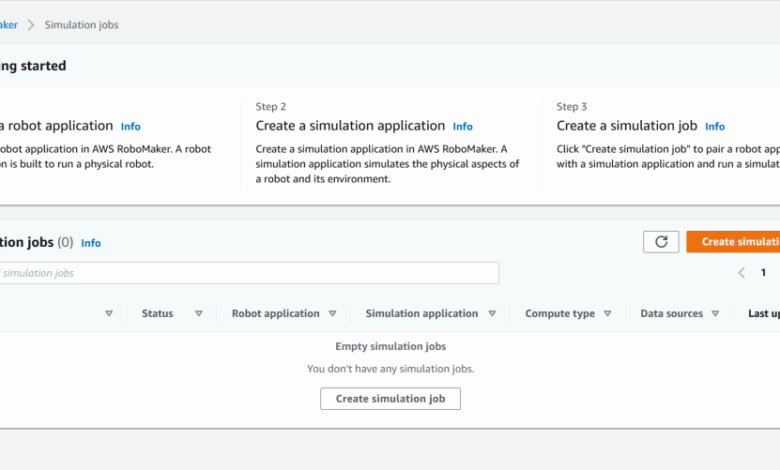This screenshot has height=470, width=780.
Task: Refresh the simulation jobs list
Action: coord(661,242)
